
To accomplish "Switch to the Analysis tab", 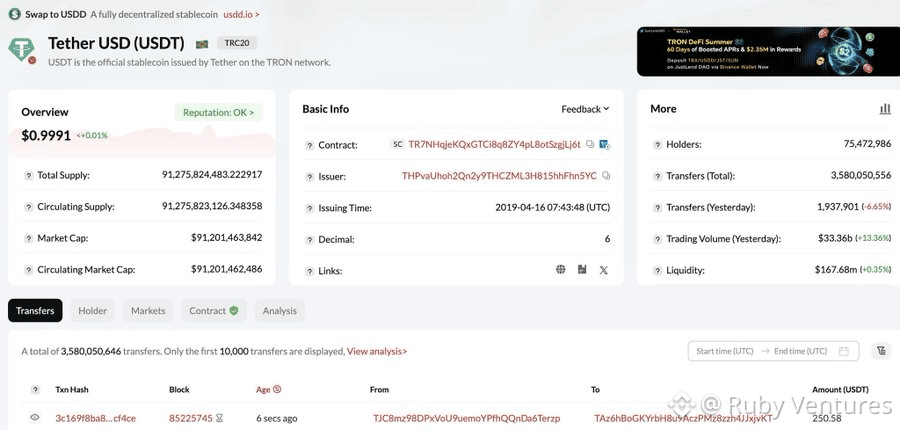I will click(280, 311).
